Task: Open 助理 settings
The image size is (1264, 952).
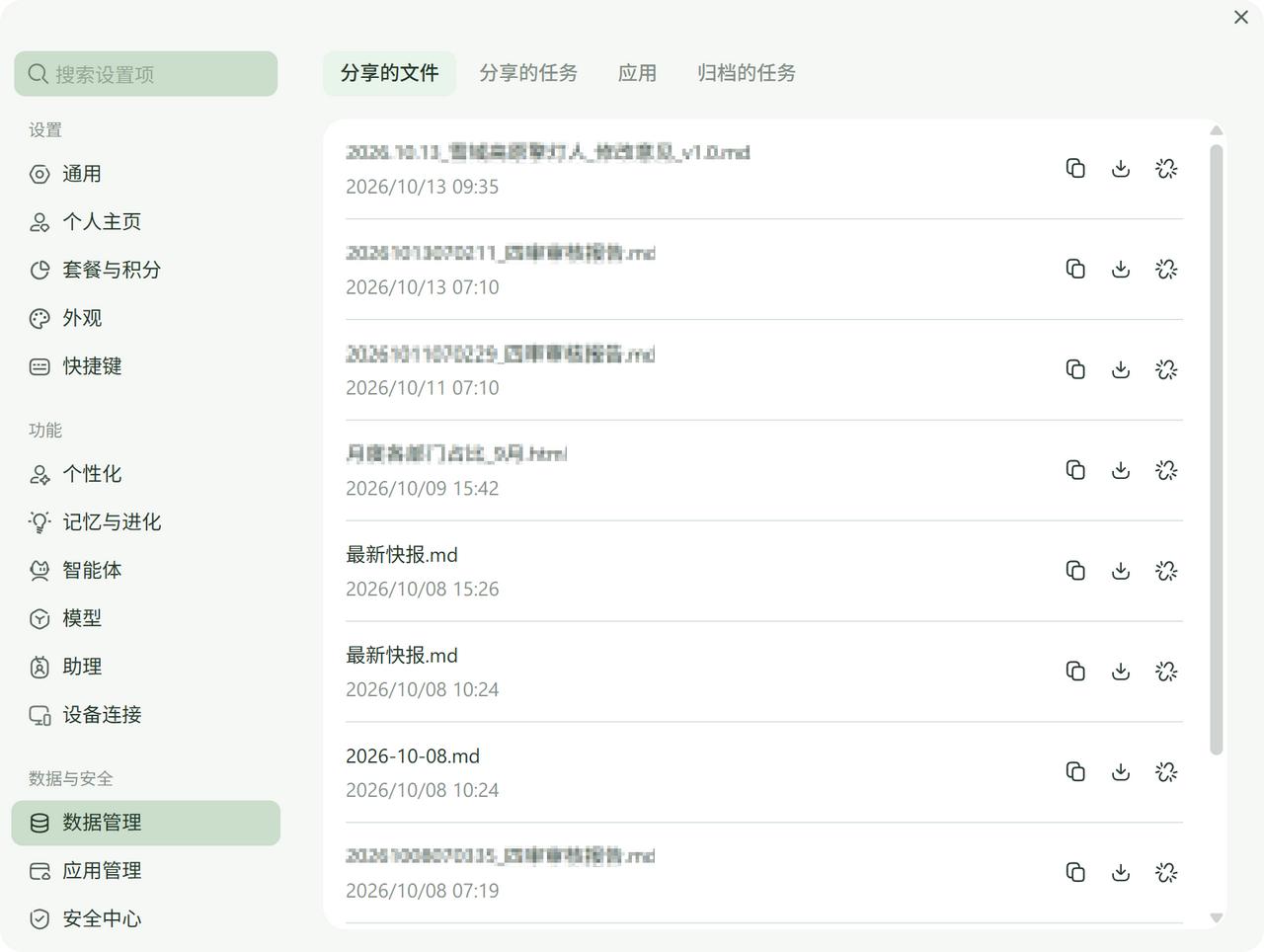Action: point(146,667)
